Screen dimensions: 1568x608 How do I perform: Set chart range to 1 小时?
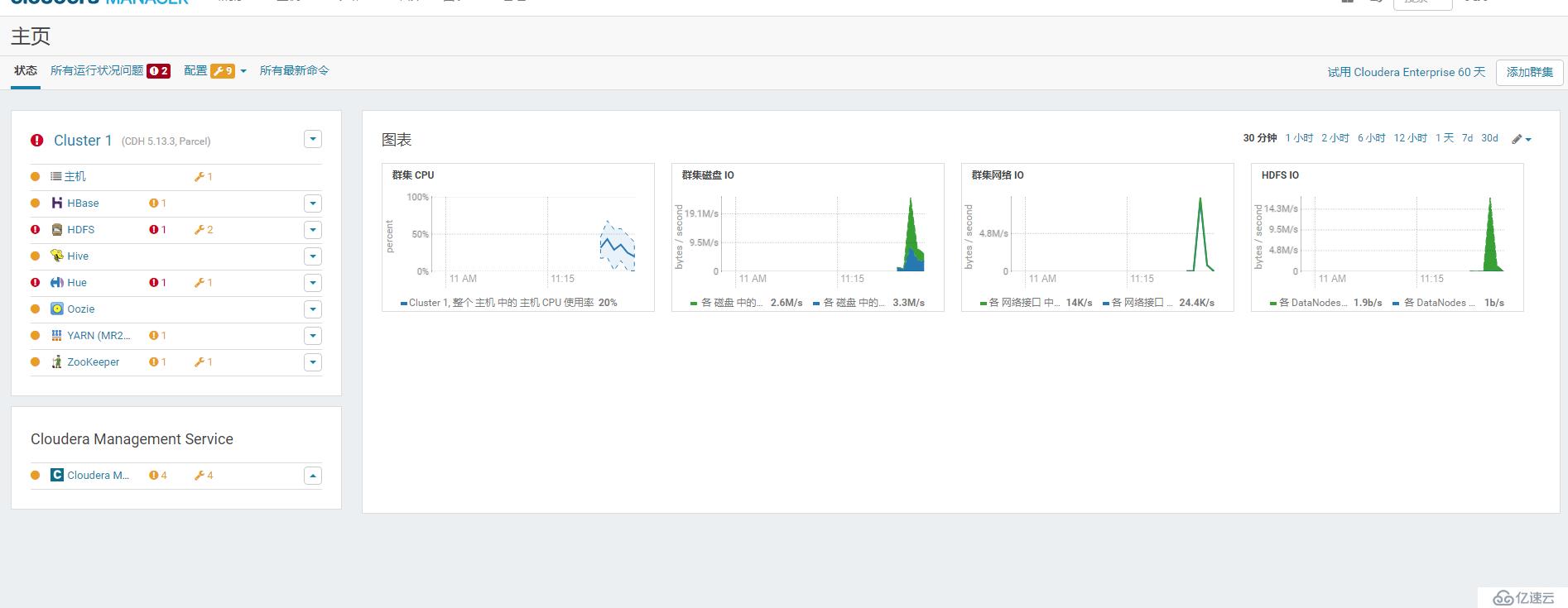pyautogui.click(x=1299, y=138)
